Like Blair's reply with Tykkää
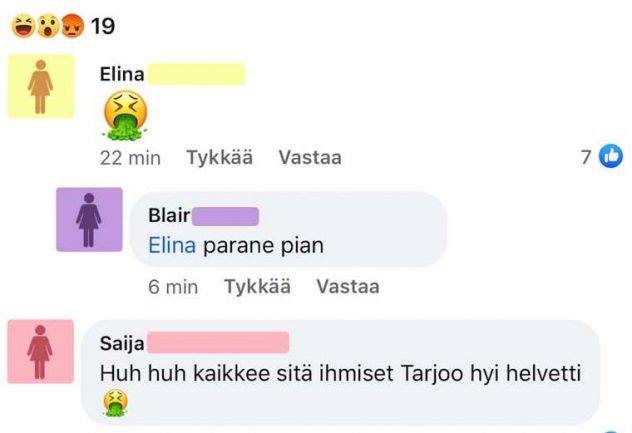This screenshot has height=433, width=632. [257, 287]
